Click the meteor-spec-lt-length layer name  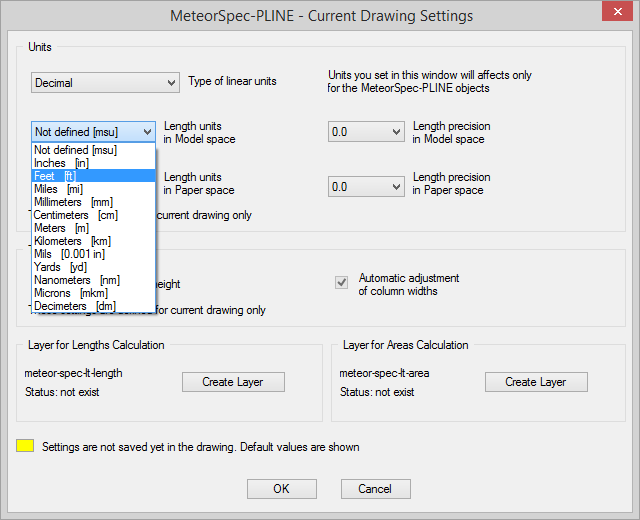[73, 373]
